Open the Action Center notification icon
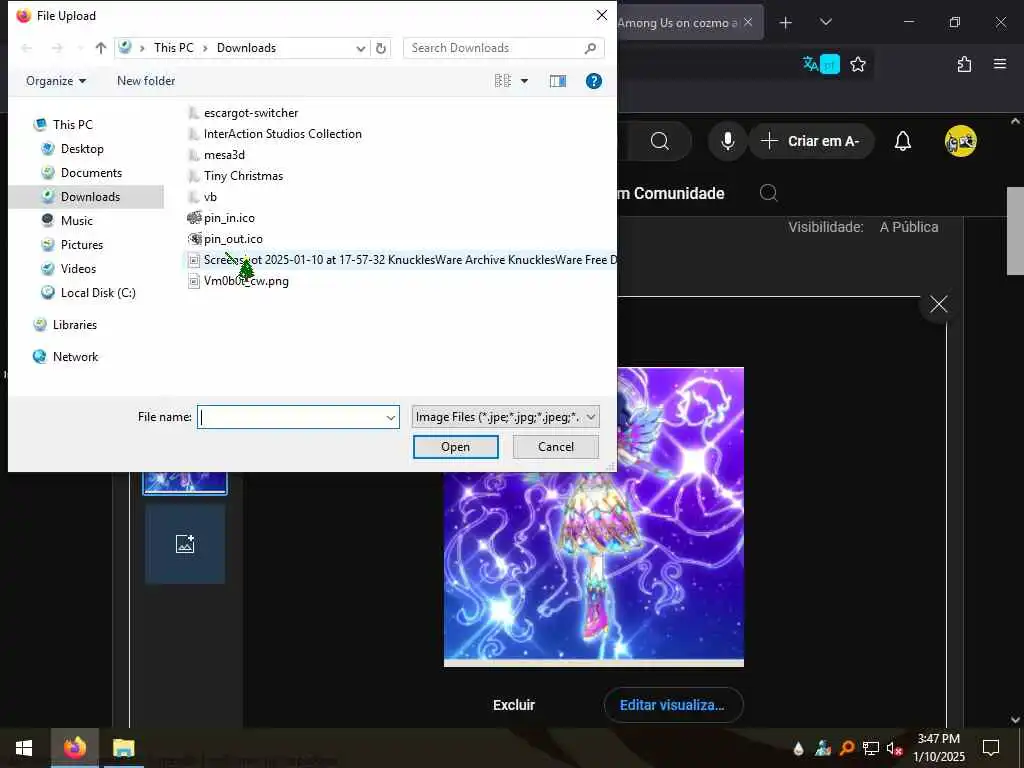Image resolution: width=1024 pixels, height=768 pixels. click(x=991, y=748)
